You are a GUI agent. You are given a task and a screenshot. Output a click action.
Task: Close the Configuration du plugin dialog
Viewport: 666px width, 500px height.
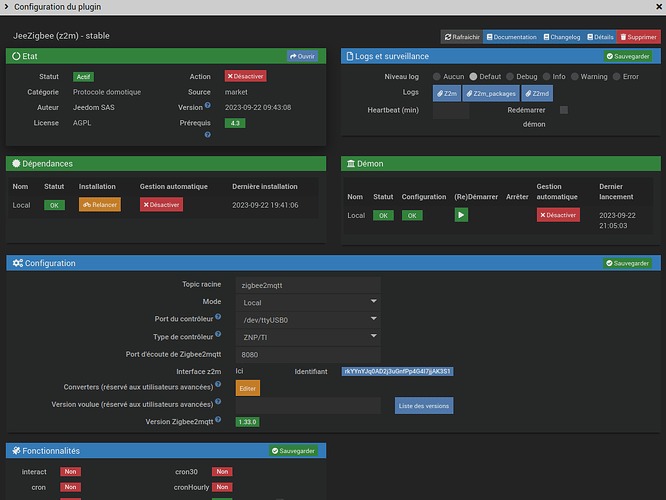click(x=659, y=7)
